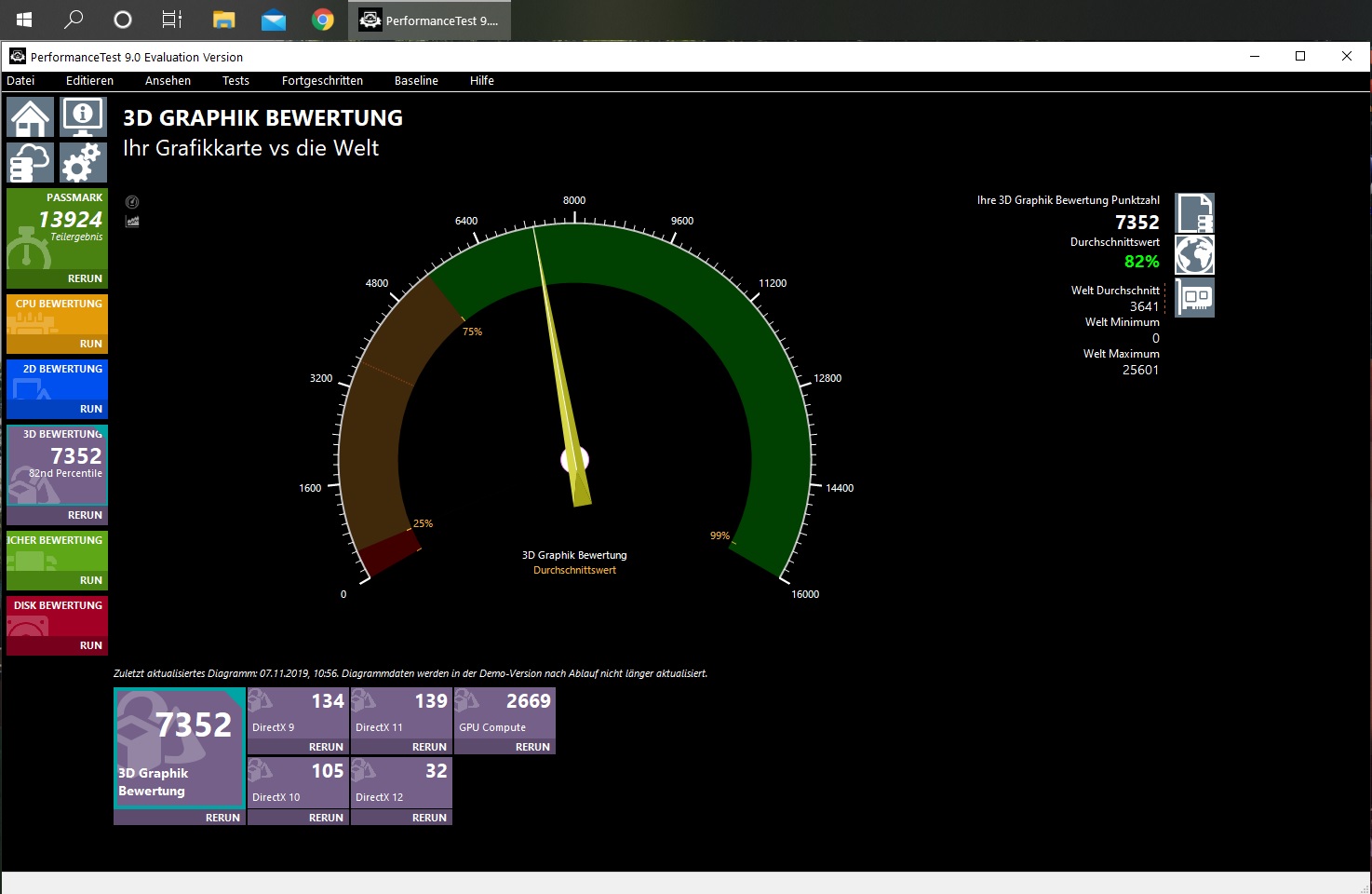
Task: Click the 99% percentile gauge marker
Action: coord(720,535)
